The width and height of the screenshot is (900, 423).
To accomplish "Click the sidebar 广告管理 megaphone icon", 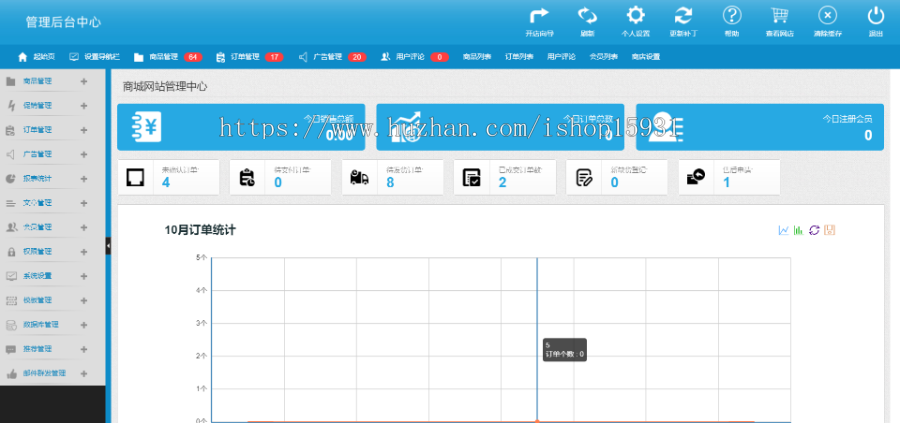I will coord(11,154).
